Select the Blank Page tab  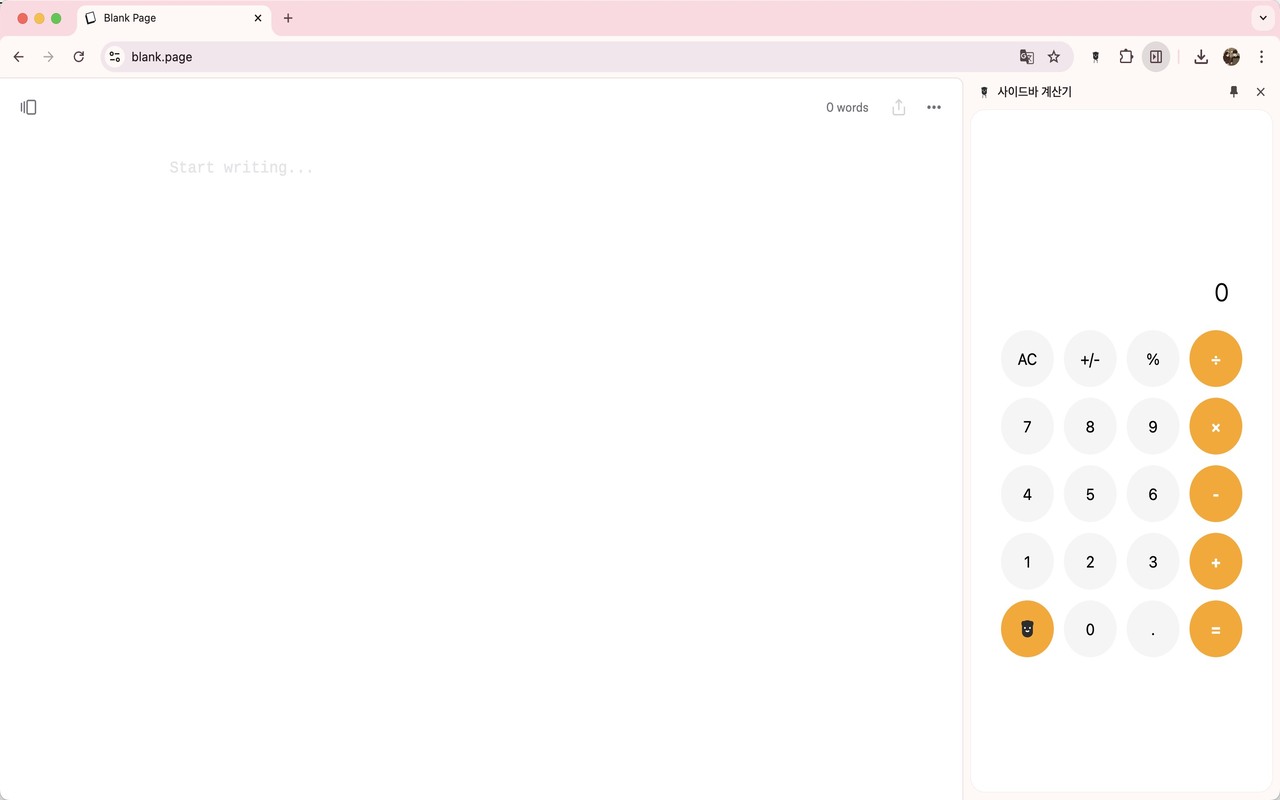[x=173, y=18]
